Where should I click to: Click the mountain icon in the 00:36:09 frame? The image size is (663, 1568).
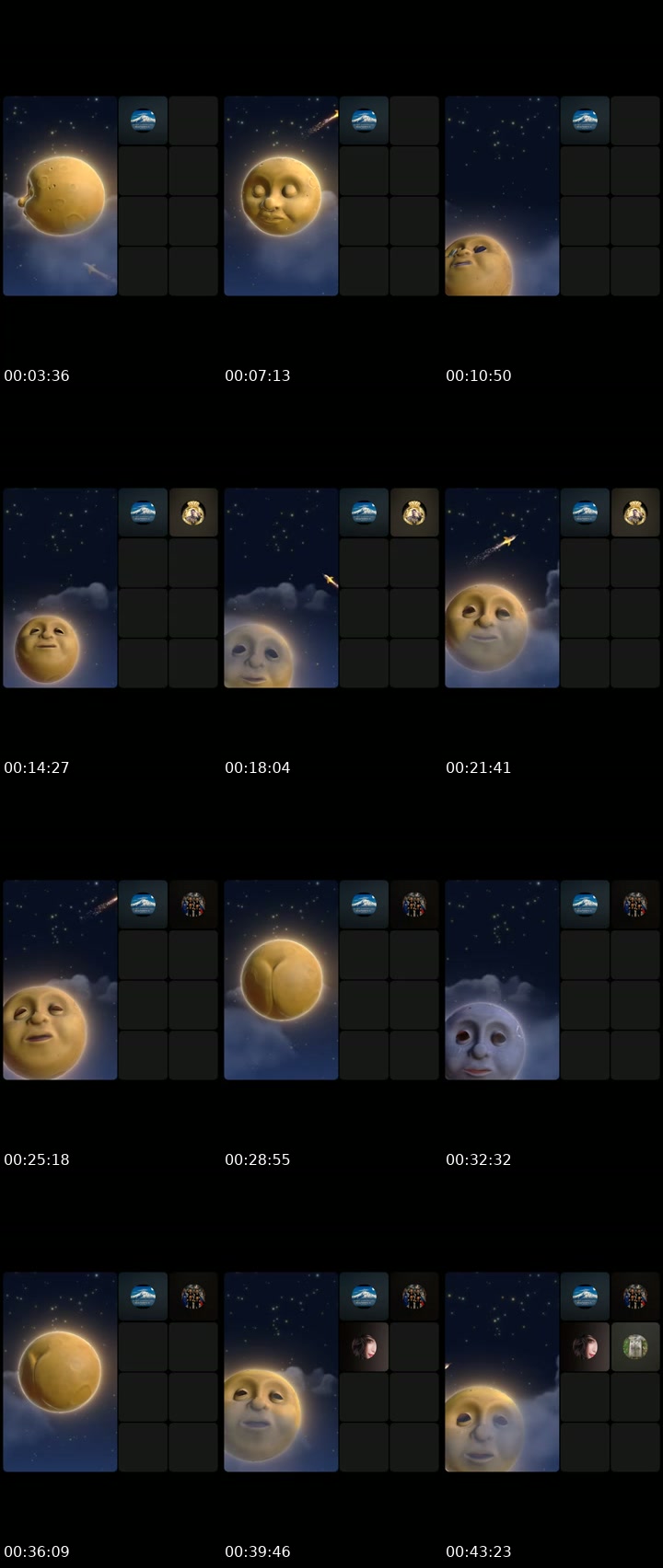[143, 1297]
